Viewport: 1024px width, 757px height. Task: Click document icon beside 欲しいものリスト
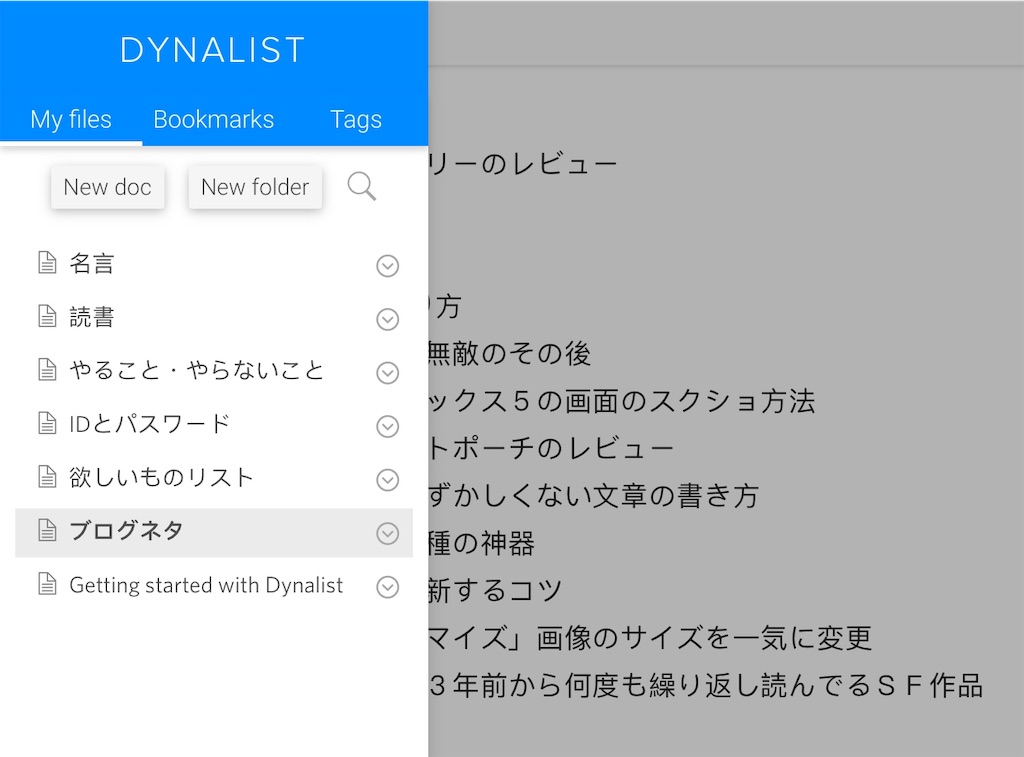point(47,476)
